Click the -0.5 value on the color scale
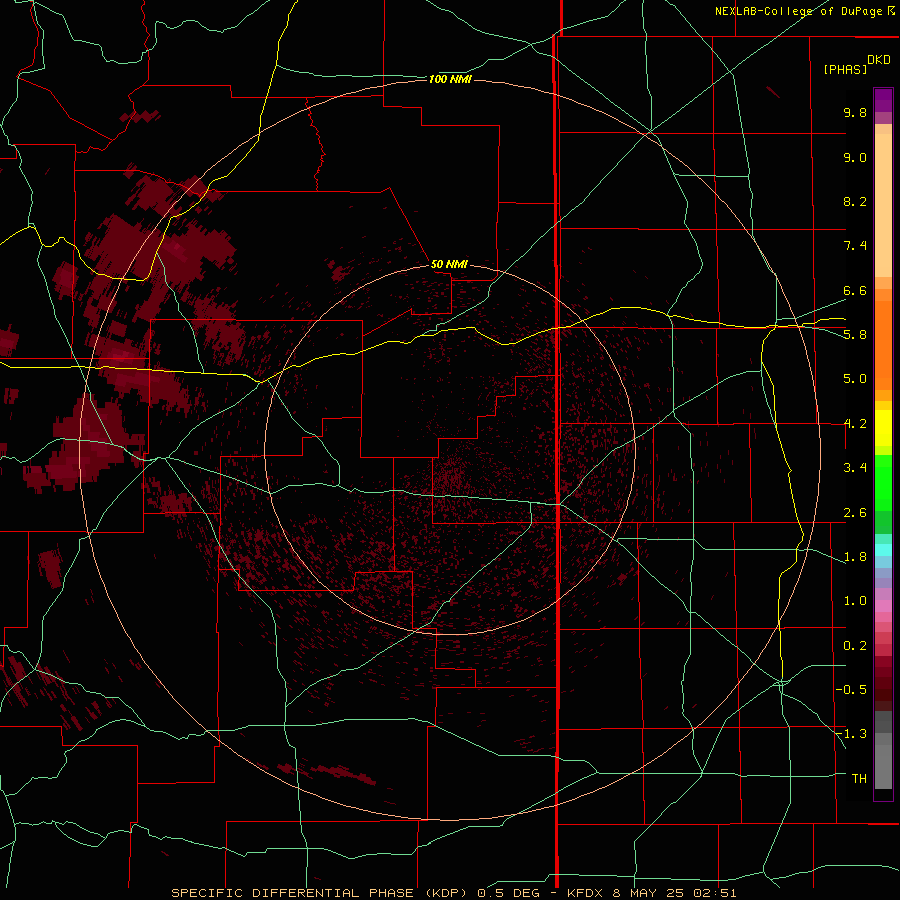900x900 pixels. (x=851, y=690)
